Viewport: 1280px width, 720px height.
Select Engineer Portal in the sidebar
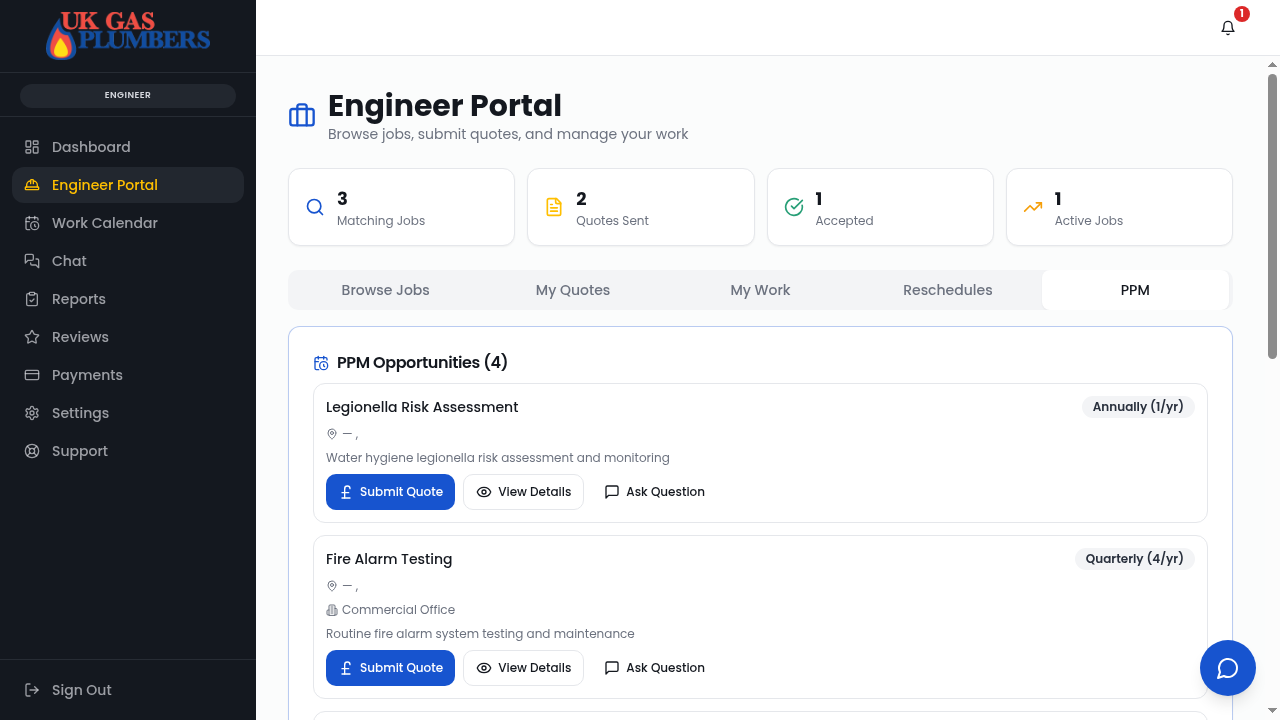128,185
